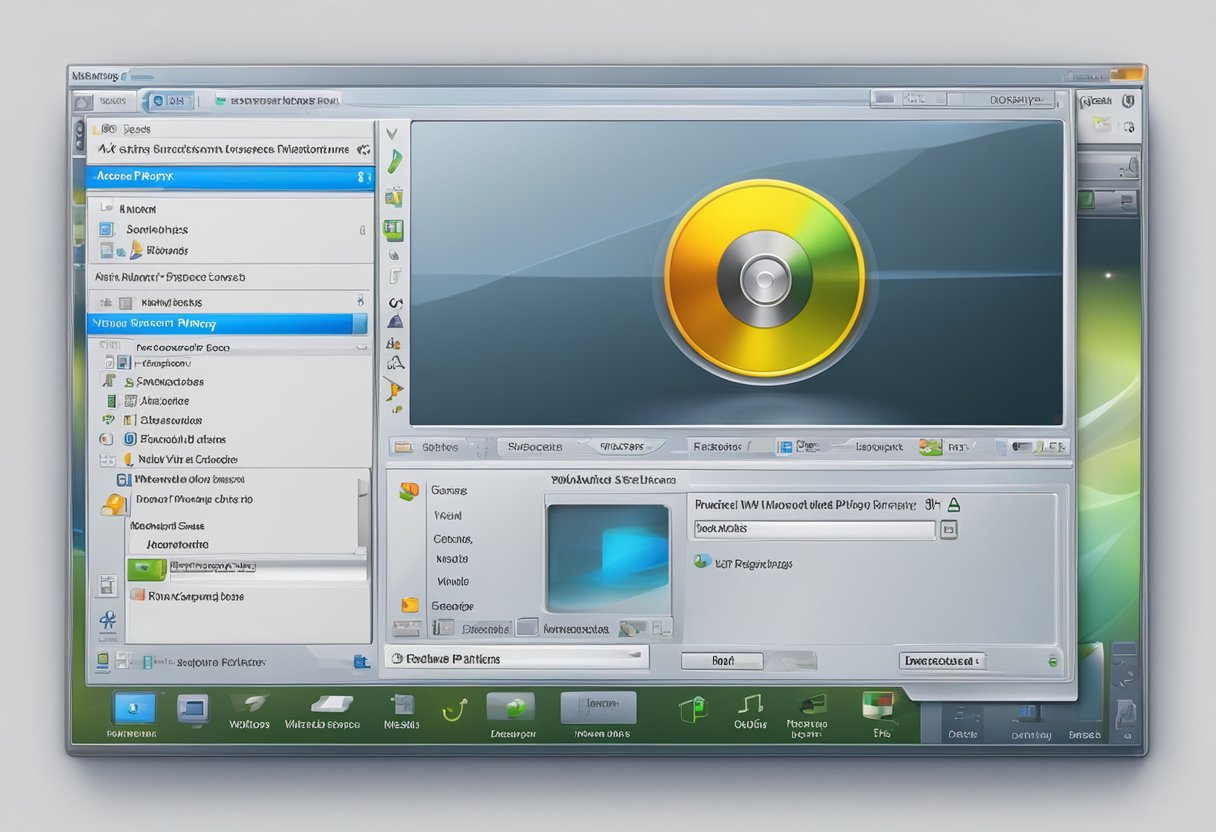The height and width of the screenshot is (832, 1216).
Task: Expand the top down-chevron above vertical toolbar
Action: click(x=392, y=132)
